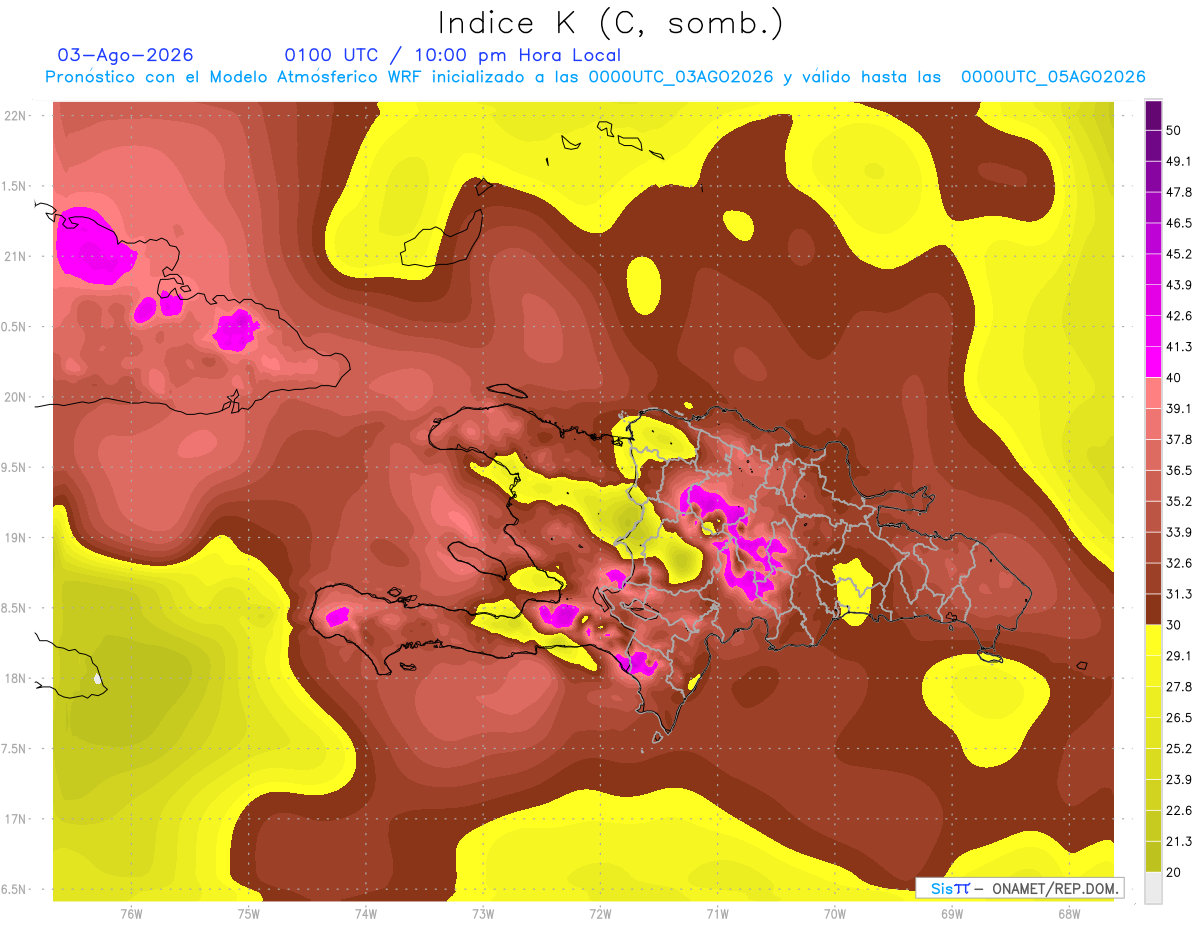Click the latitude axis label "20N"
Image resolution: width=1200 pixels, height=927 pixels.
point(15,397)
